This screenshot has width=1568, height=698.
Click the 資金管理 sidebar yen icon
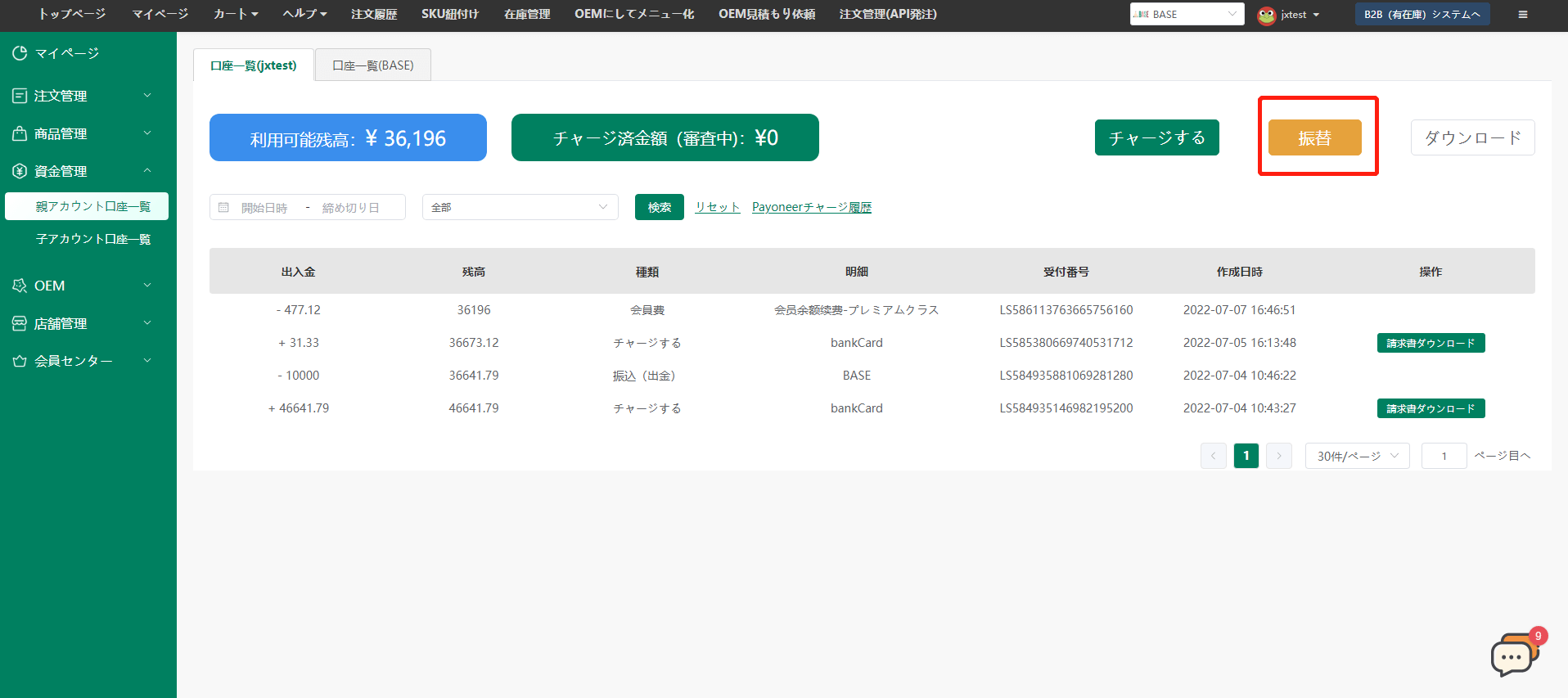pos(20,171)
